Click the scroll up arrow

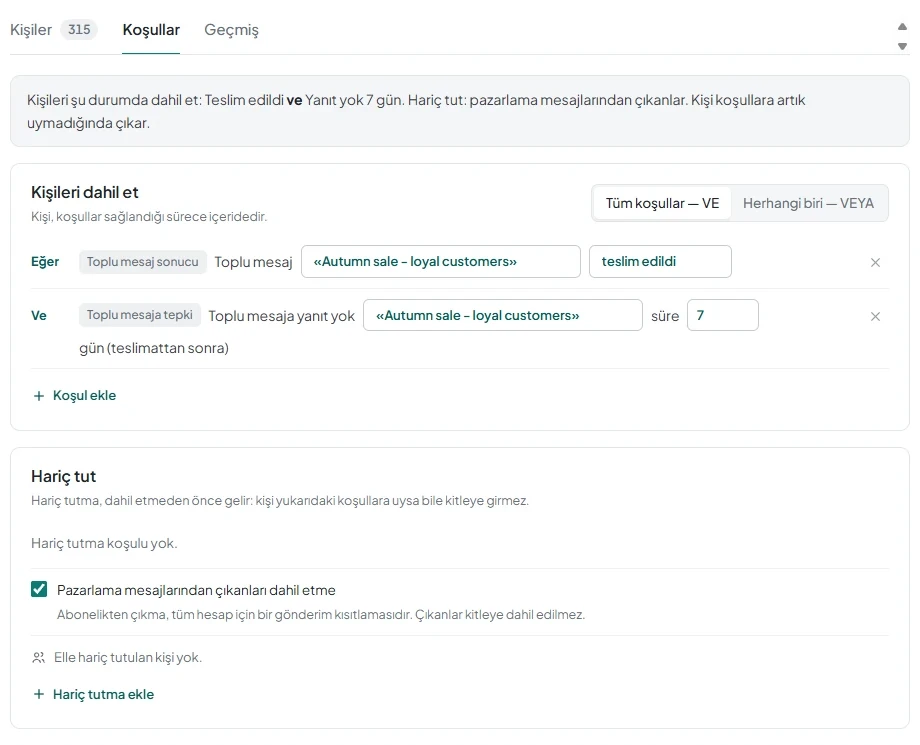coord(902,26)
